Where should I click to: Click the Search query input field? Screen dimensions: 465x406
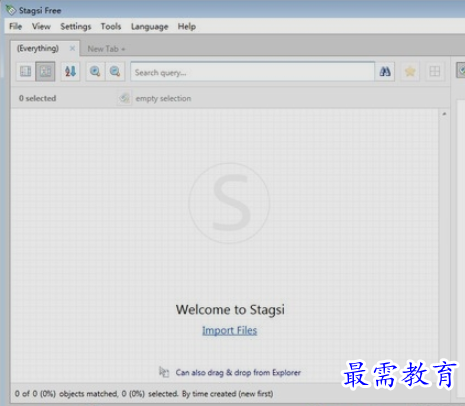pyautogui.click(x=252, y=71)
